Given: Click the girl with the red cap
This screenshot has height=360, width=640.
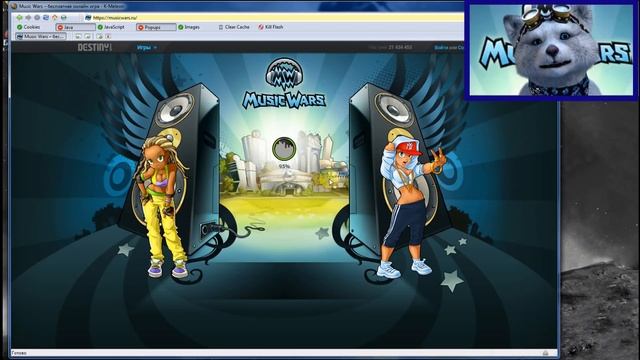Looking at the screenshot, I should point(411,207).
